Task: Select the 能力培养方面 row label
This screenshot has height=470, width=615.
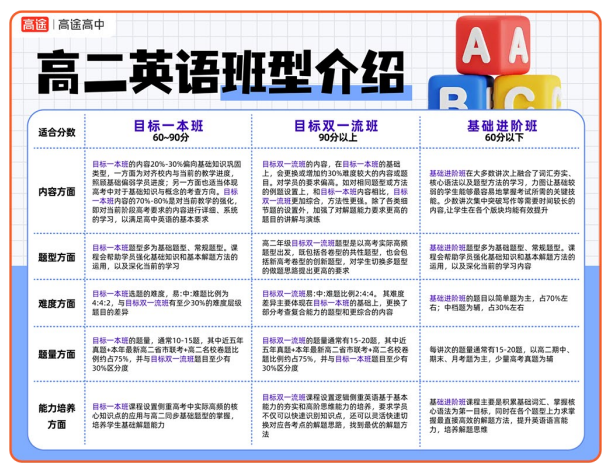Action: [57, 416]
